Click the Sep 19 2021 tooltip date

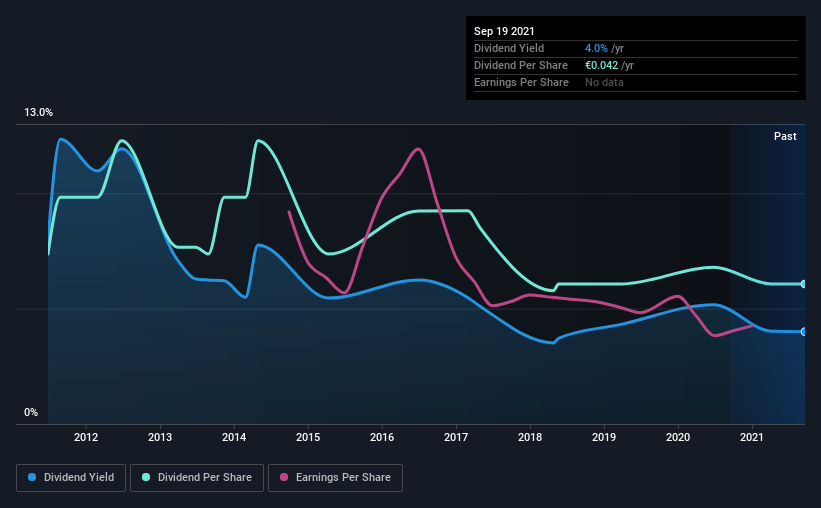pyautogui.click(x=504, y=31)
